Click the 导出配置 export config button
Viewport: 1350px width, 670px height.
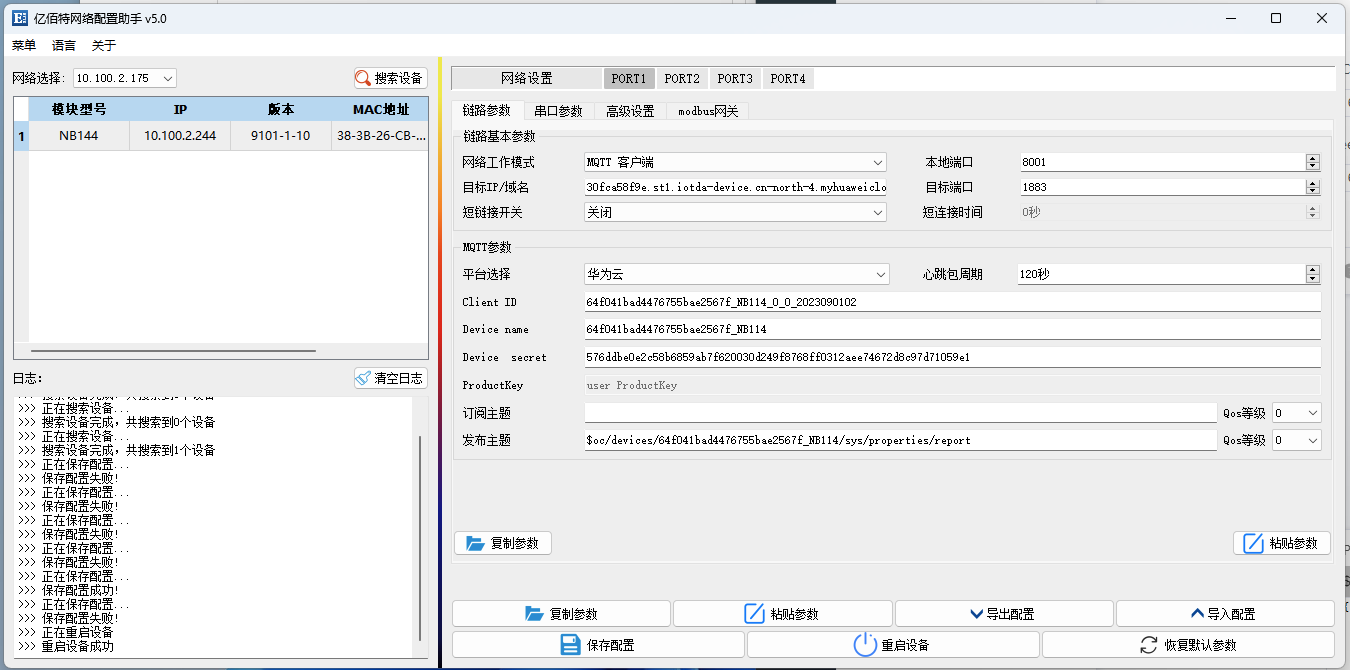[1004, 614]
